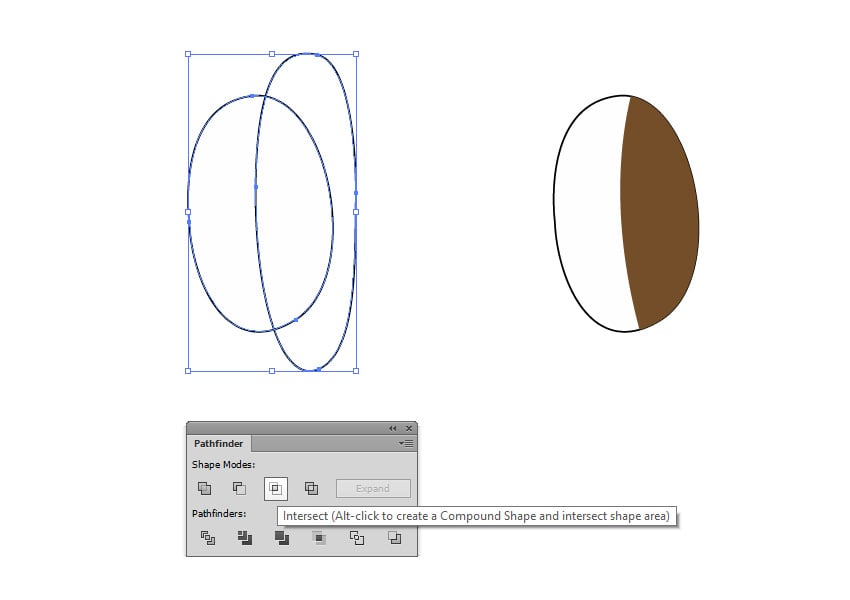This screenshot has width=850, height=600.
Task: Apply the Crop pathfinder icon
Action: [318, 538]
